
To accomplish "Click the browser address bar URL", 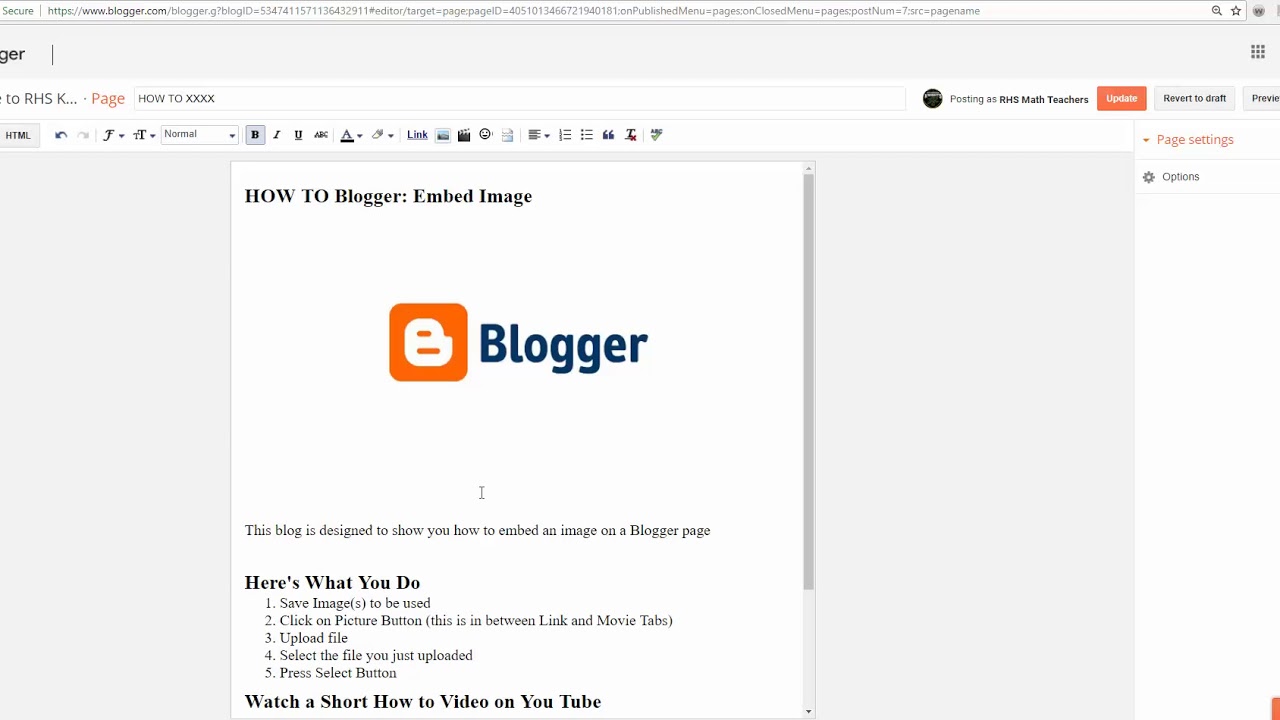I will 514,11.
